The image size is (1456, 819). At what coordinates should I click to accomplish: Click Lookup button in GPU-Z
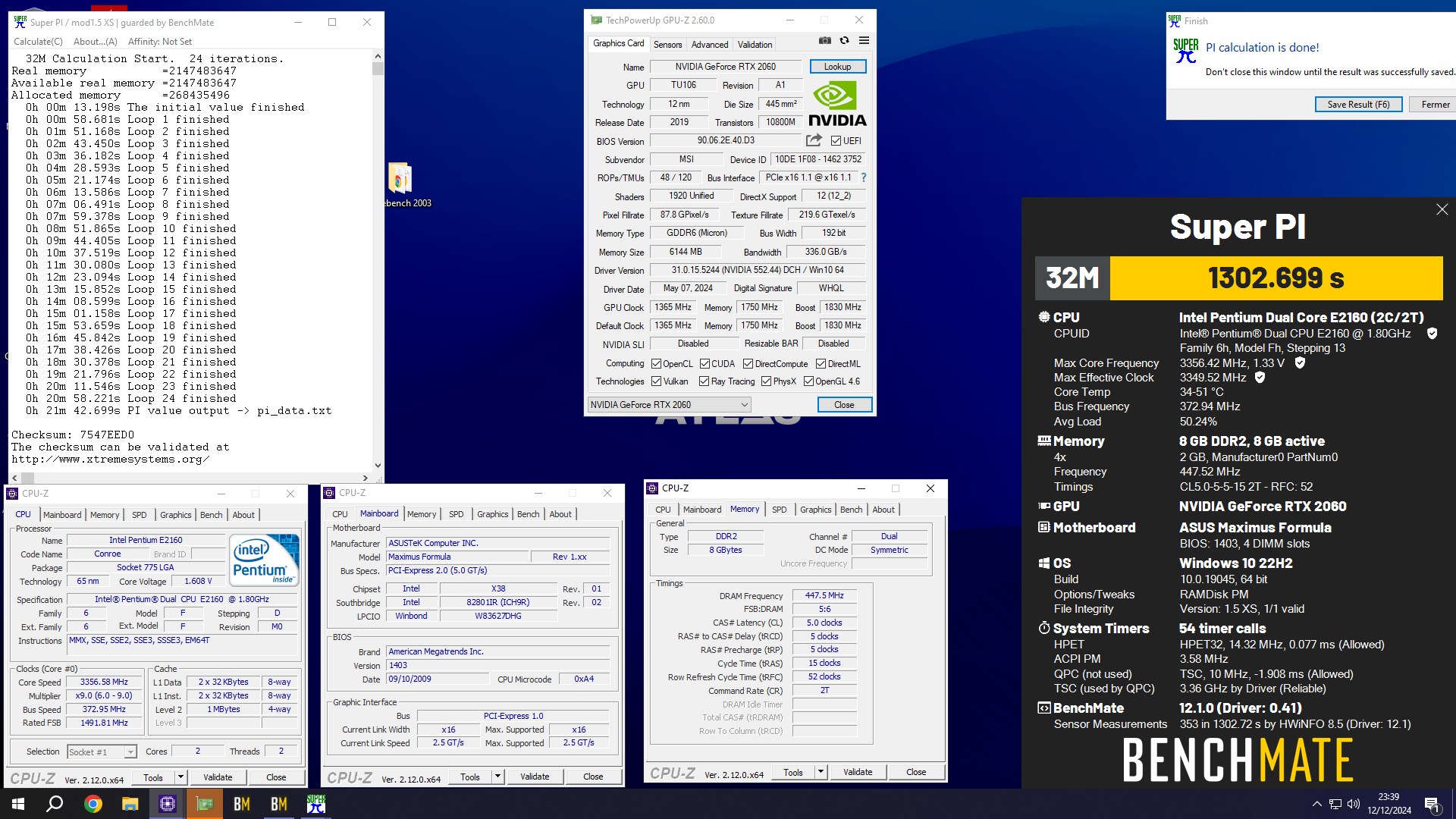[837, 67]
